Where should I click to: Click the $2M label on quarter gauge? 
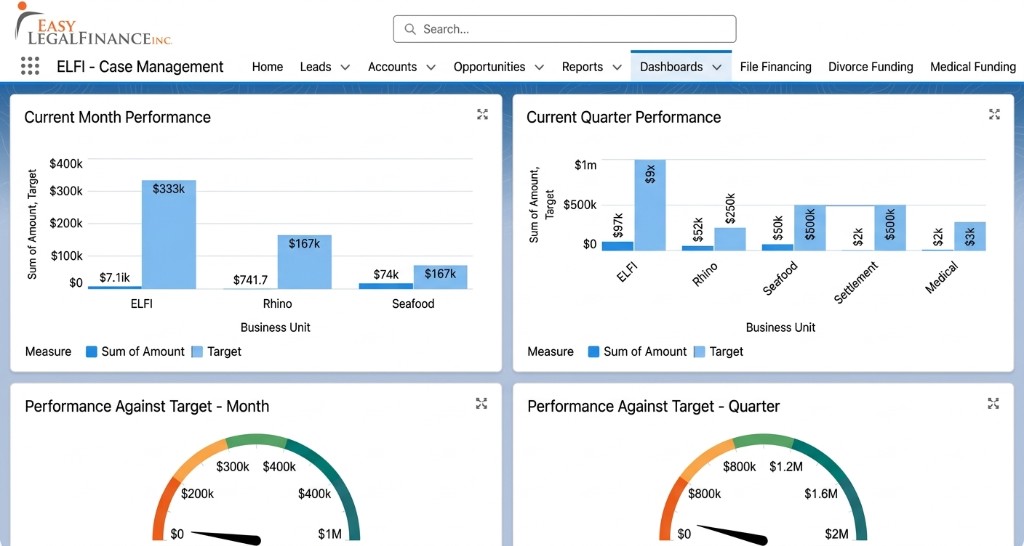tap(837, 534)
